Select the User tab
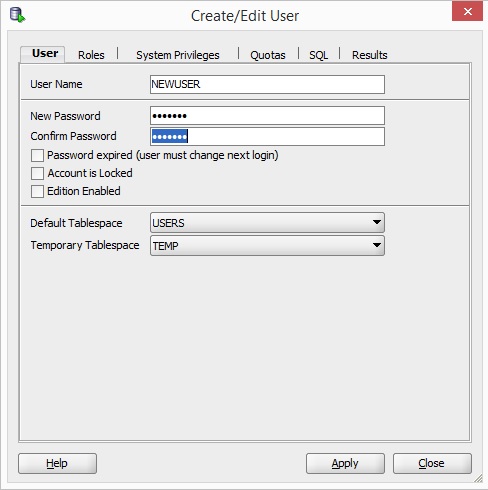Screen dimensions: 488x490 tap(45, 53)
